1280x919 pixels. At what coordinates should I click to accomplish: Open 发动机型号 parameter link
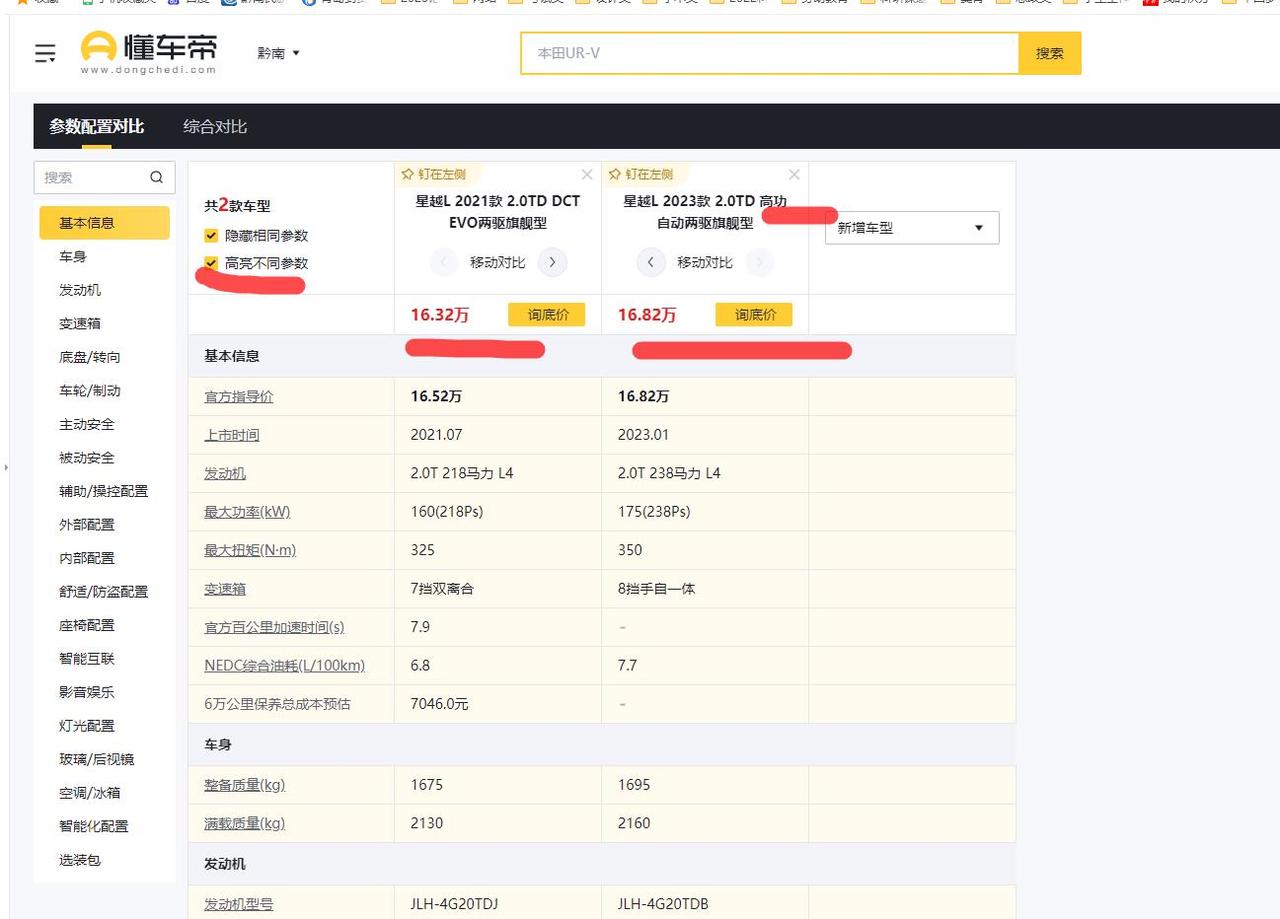tap(239, 904)
